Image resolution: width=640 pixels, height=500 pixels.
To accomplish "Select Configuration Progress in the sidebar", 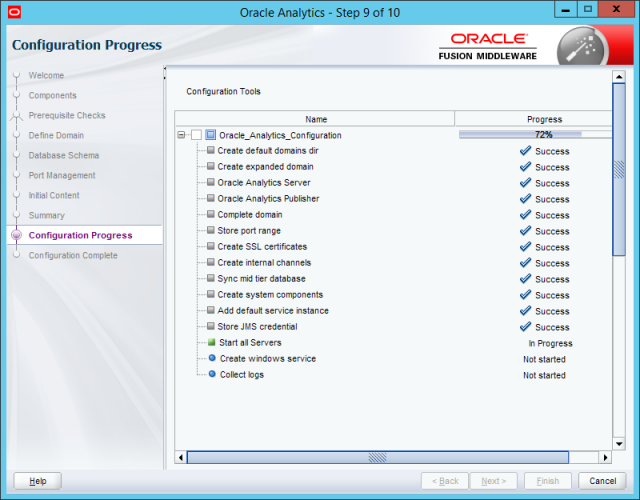I will (x=80, y=235).
